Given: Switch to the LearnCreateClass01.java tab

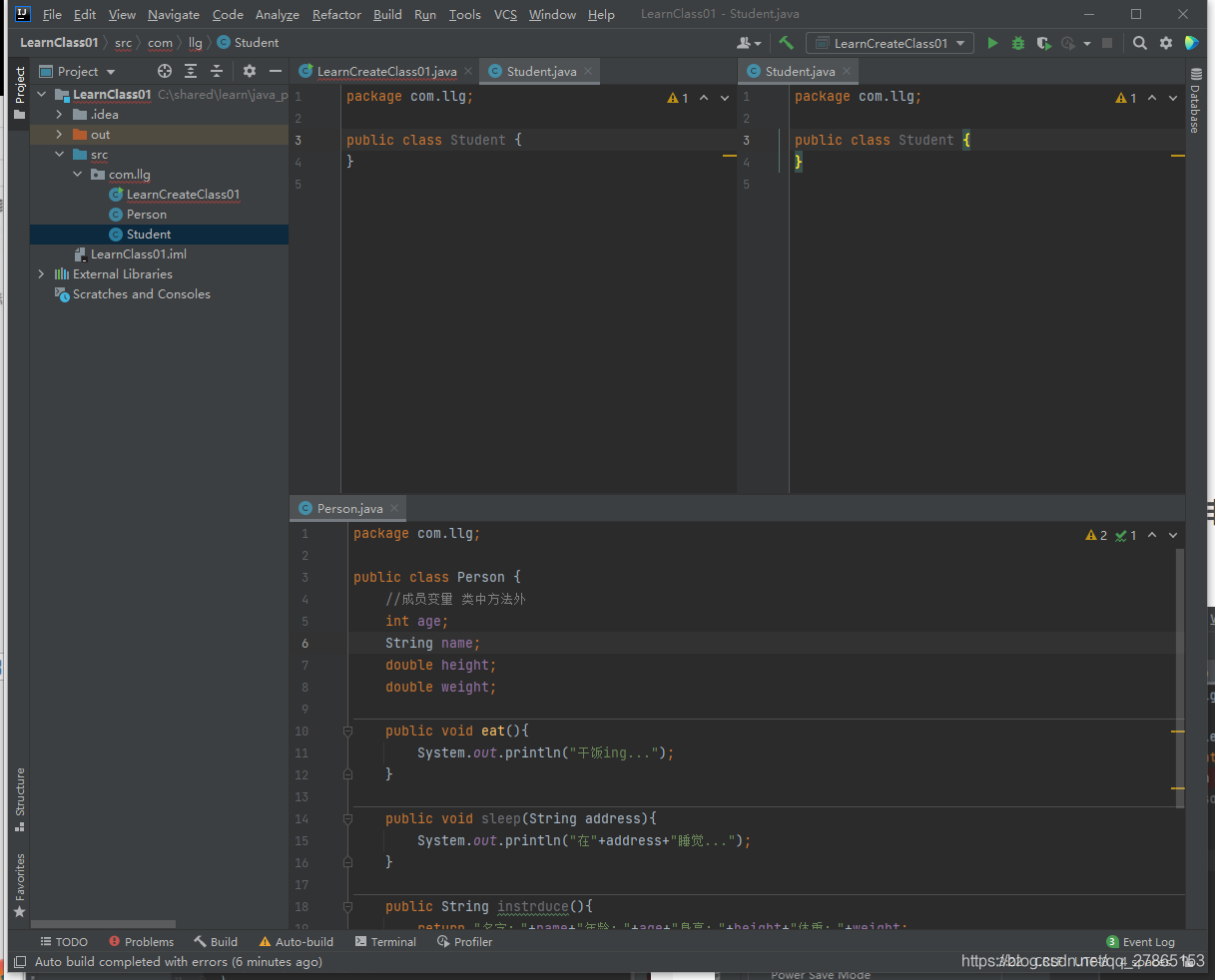Looking at the screenshot, I should pos(386,71).
